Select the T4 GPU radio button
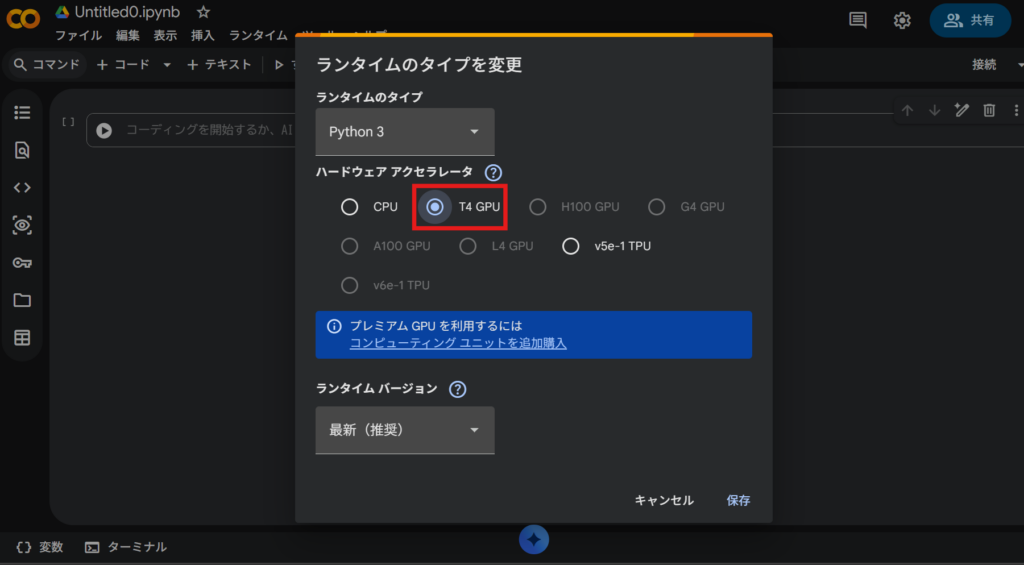 pyautogui.click(x=435, y=207)
